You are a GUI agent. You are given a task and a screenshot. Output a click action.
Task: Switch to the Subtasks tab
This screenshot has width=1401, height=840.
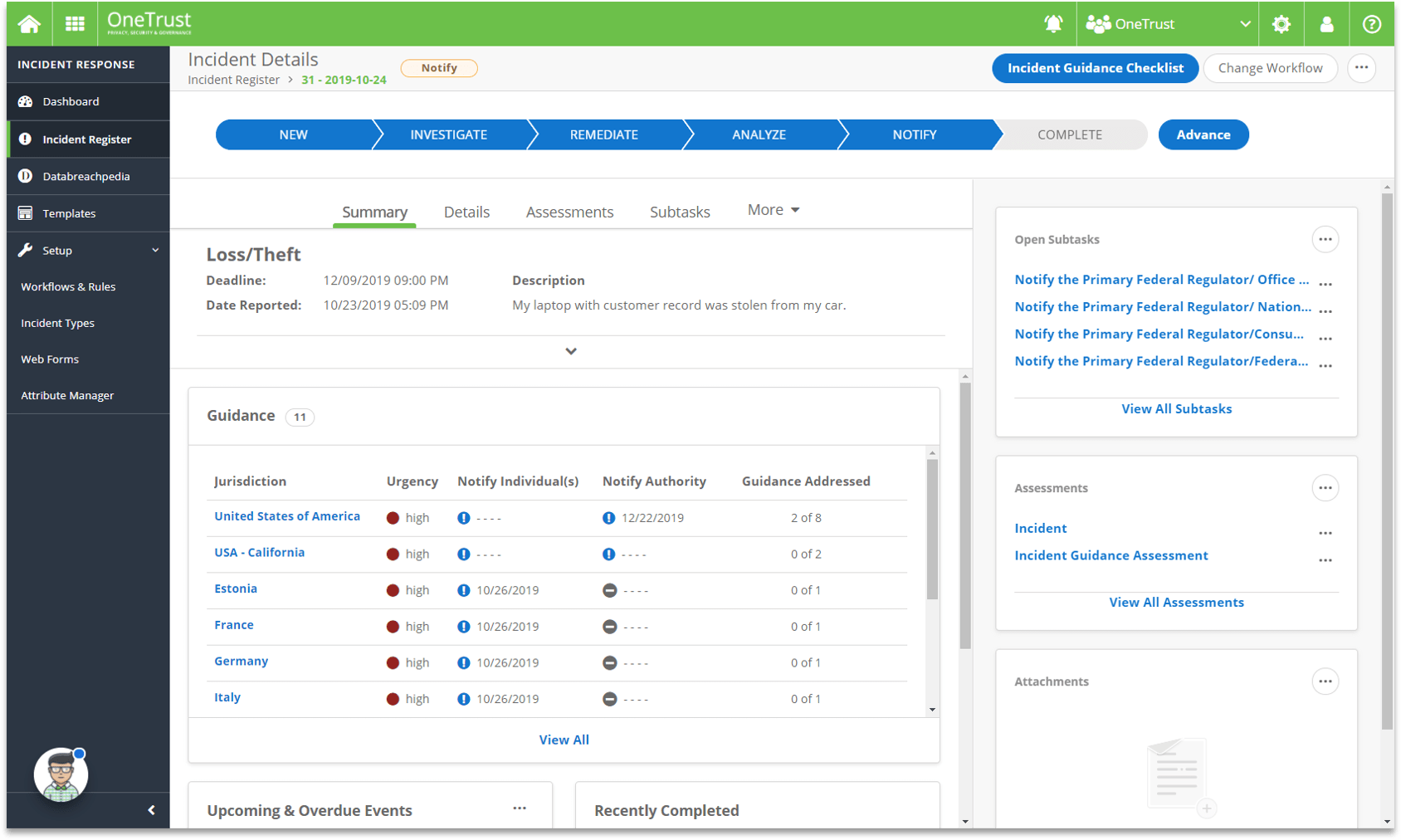pos(680,212)
